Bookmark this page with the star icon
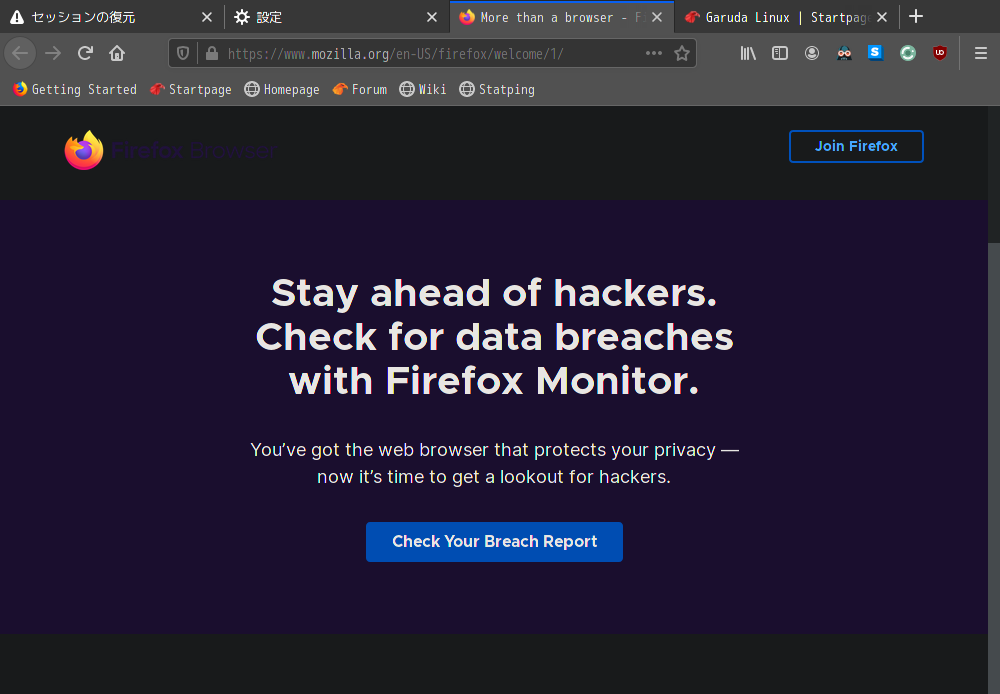1000x694 pixels. pos(682,54)
